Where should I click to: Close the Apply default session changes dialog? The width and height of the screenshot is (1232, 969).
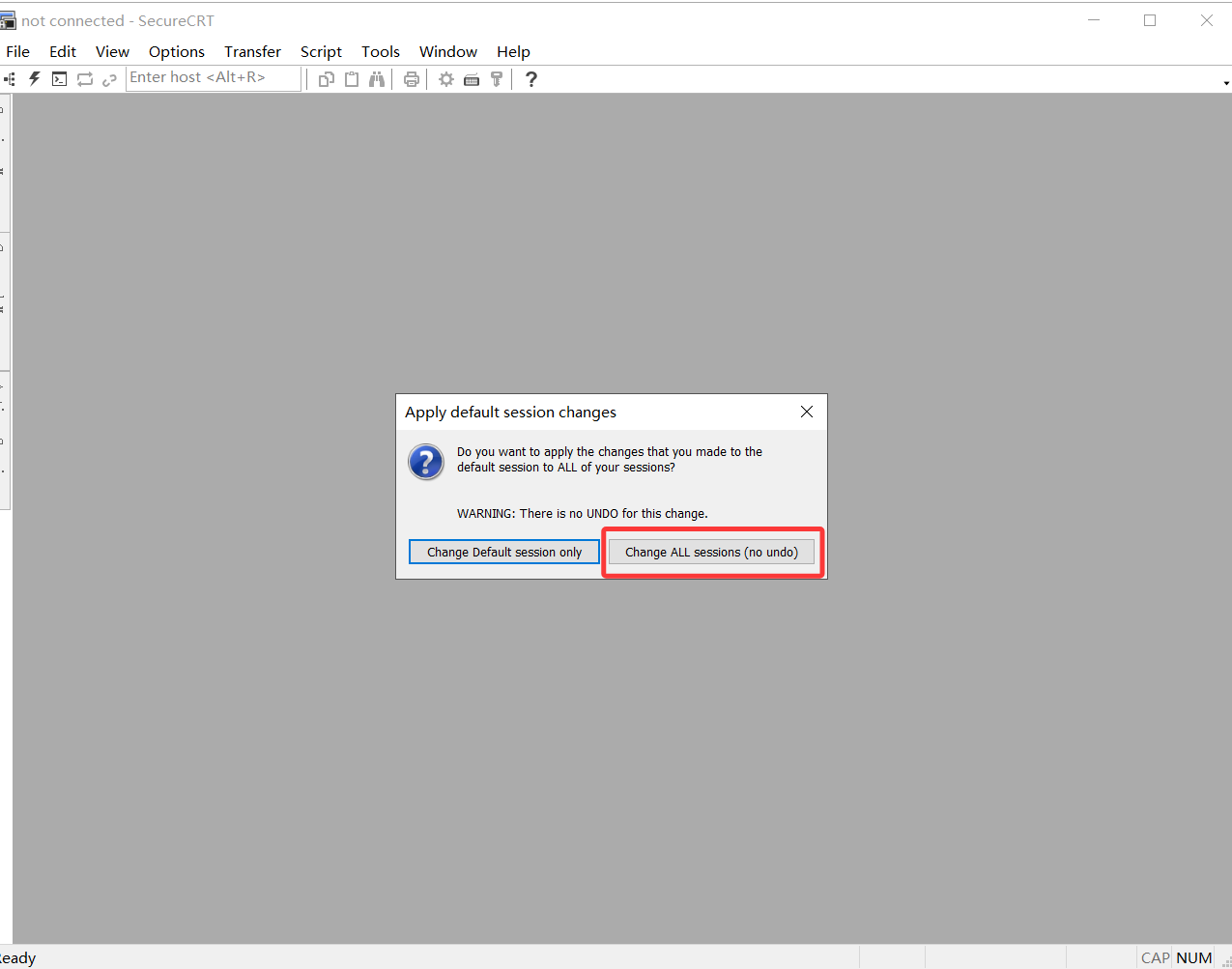click(807, 412)
